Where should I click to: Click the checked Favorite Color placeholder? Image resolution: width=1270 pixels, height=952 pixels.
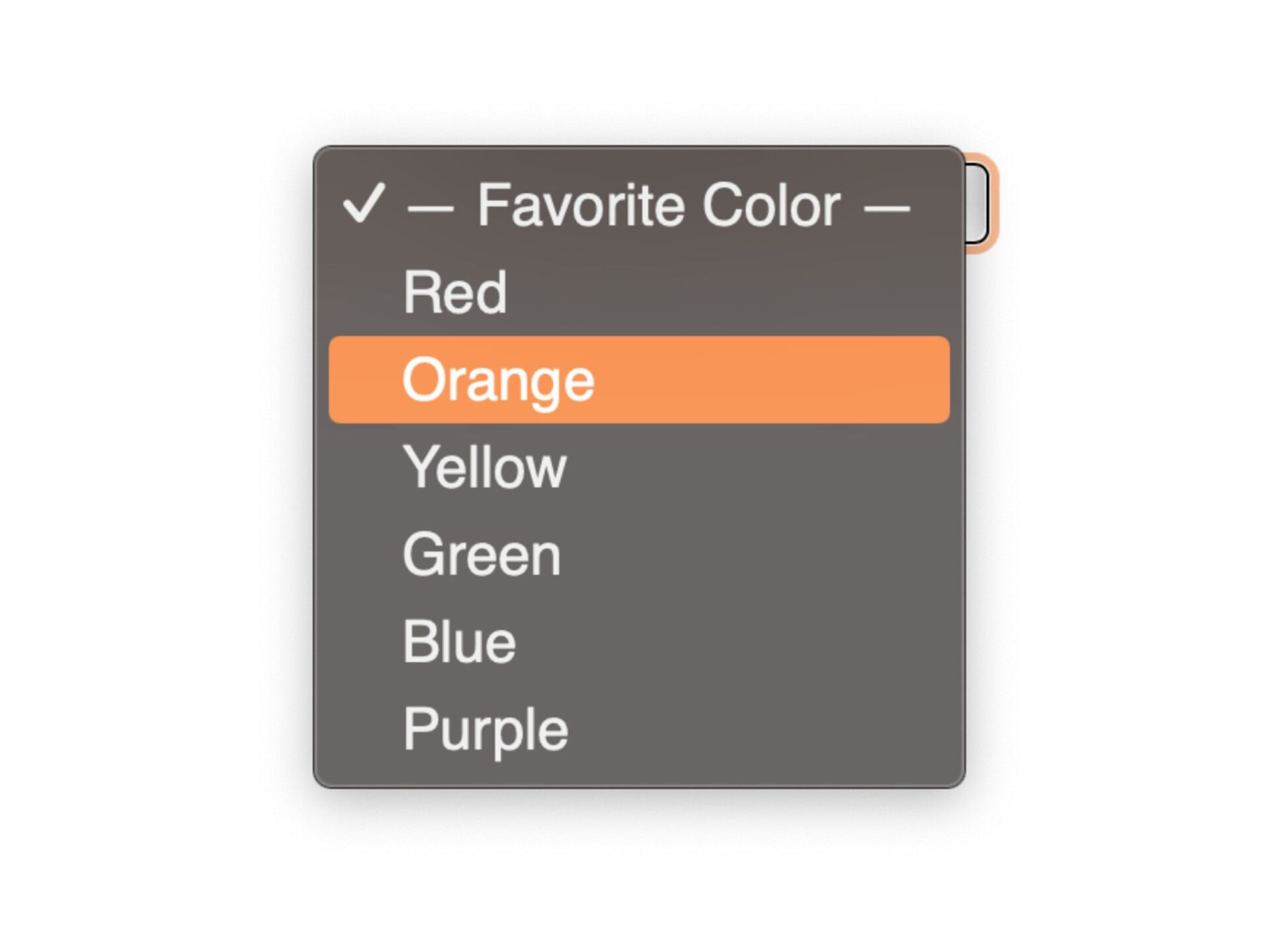click(x=658, y=206)
